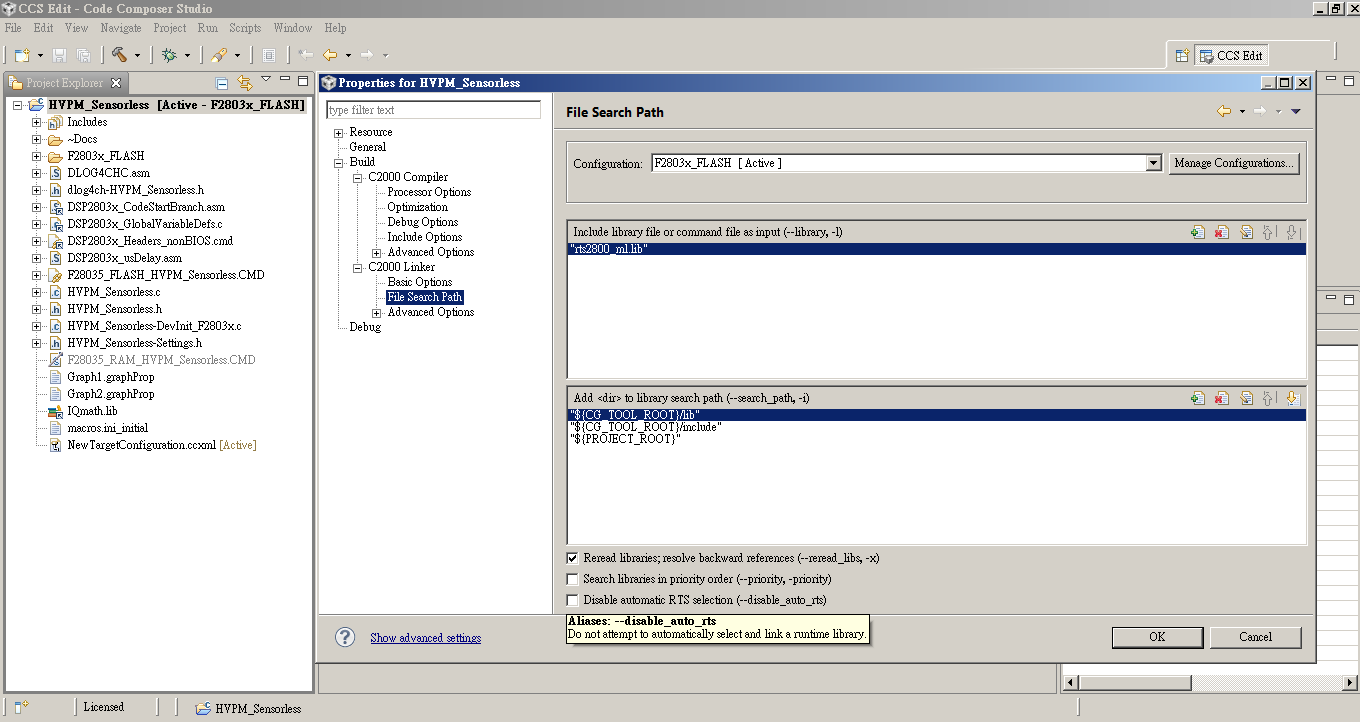Expand Advanced Options under C2000 Linker
The height and width of the screenshot is (722, 1360).
click(x=377, y=313)
